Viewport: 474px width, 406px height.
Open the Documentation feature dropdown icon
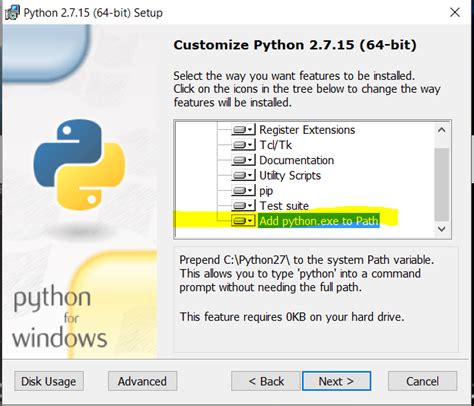tap(244, 160)
